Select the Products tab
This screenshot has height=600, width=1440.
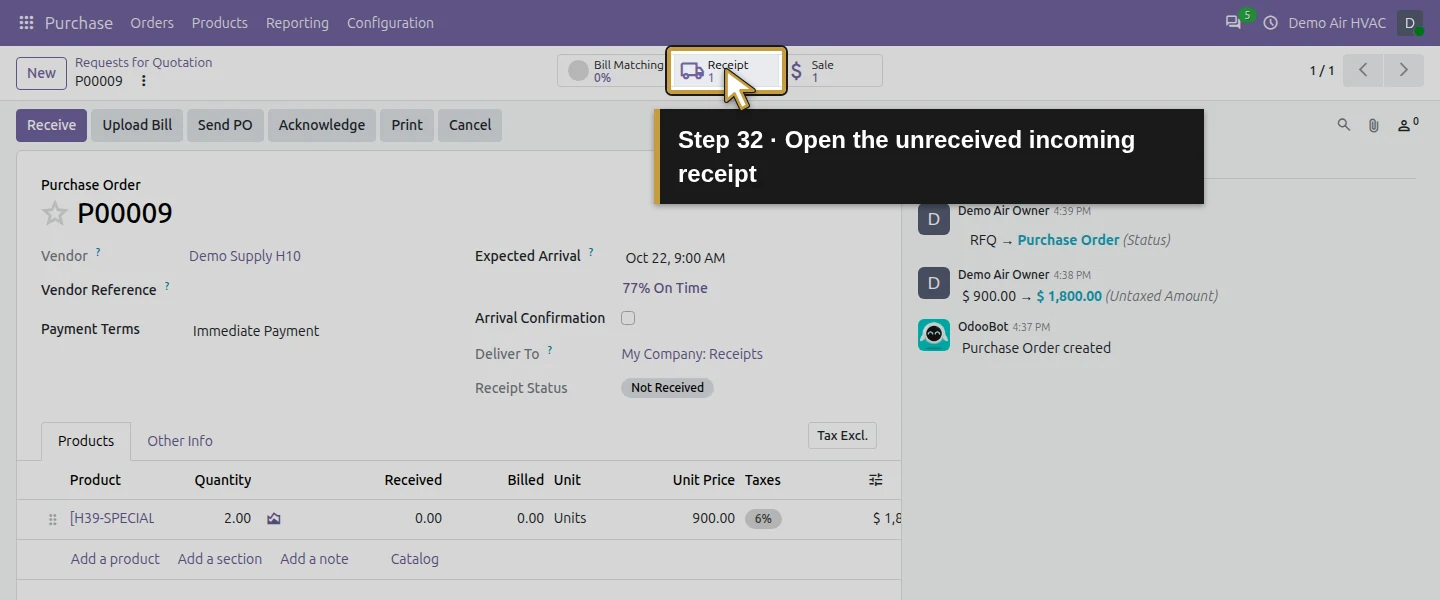[86, 441]
